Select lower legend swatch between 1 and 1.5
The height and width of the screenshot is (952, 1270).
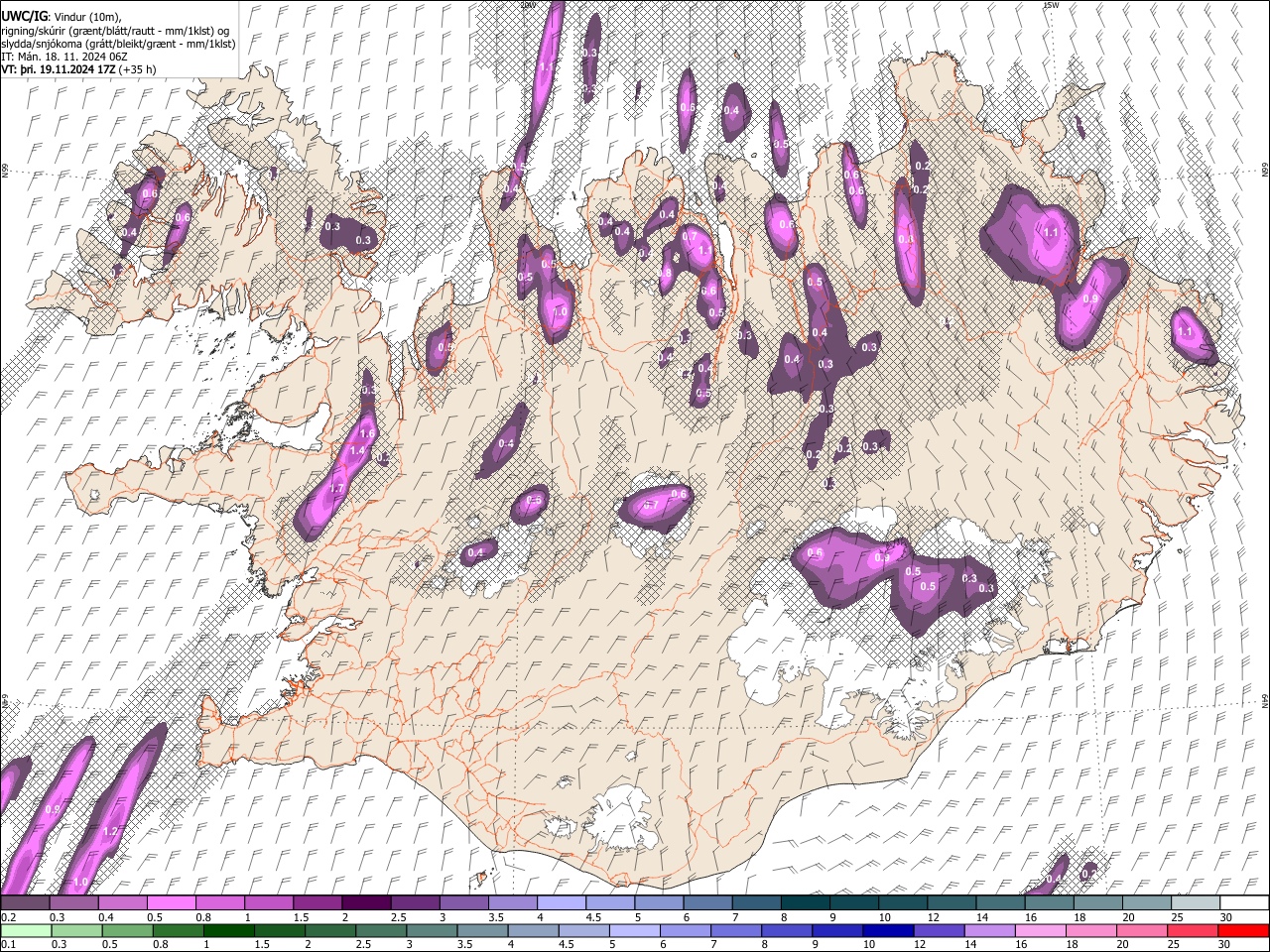(x=229, y=931)
